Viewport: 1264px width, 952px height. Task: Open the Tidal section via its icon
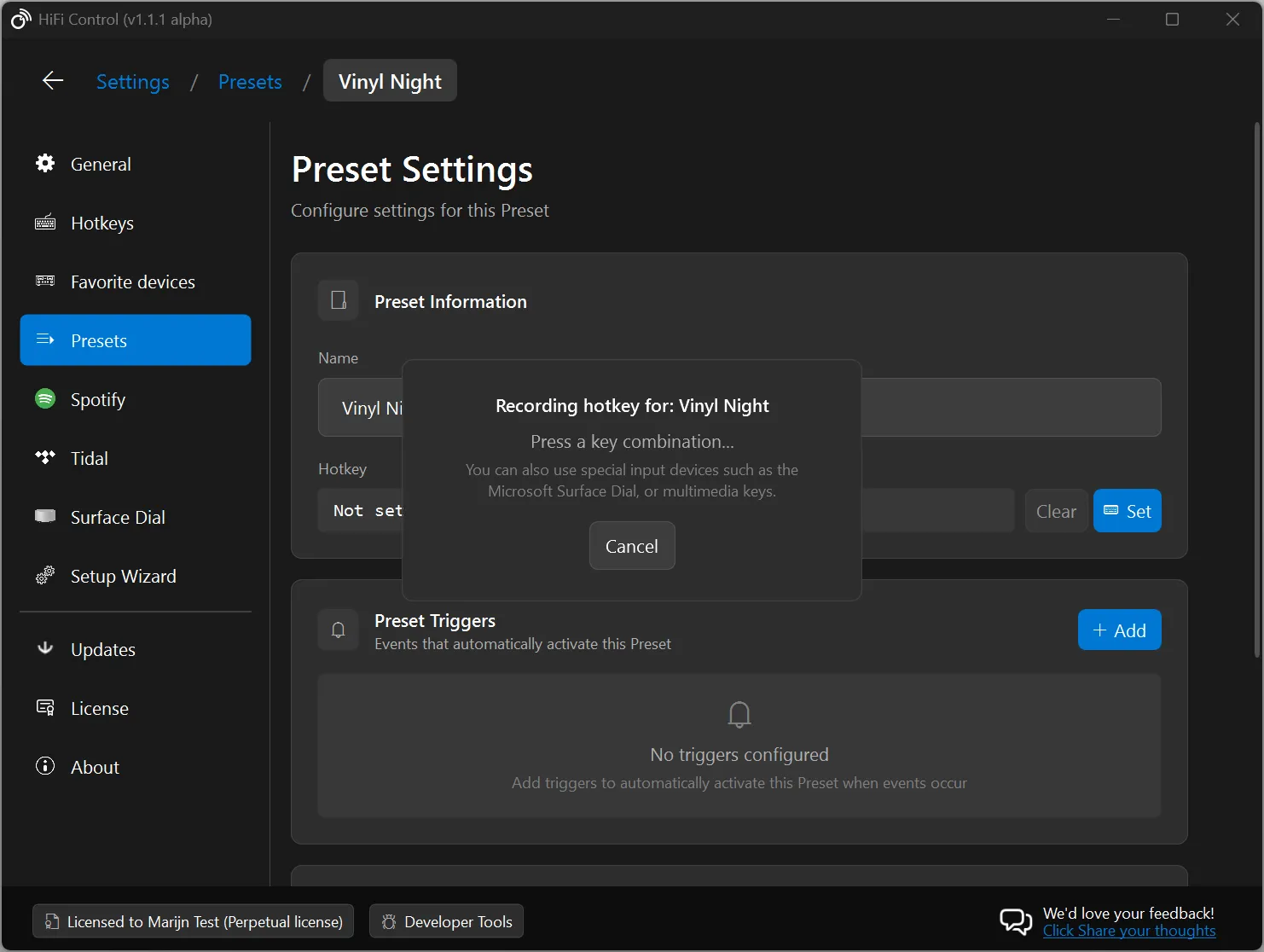(44, 457)
